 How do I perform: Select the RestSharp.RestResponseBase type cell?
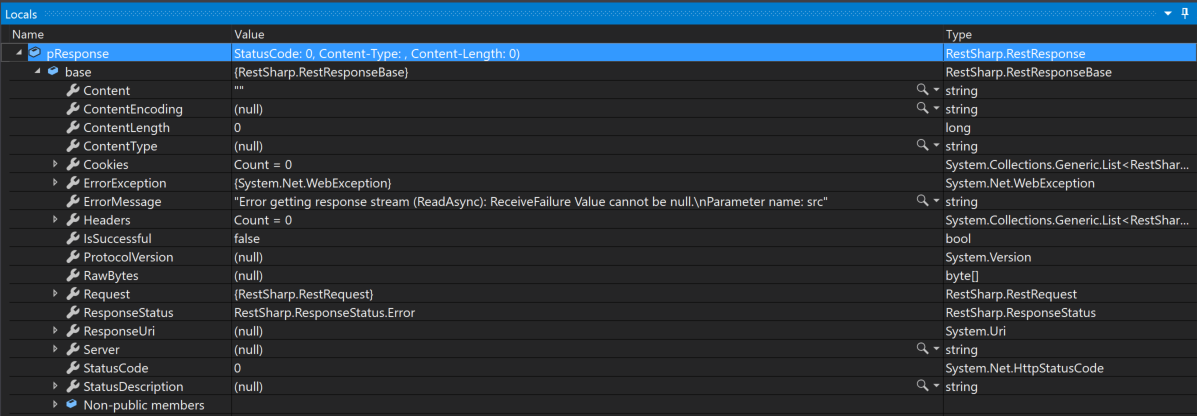click(x=1028, y=72)
